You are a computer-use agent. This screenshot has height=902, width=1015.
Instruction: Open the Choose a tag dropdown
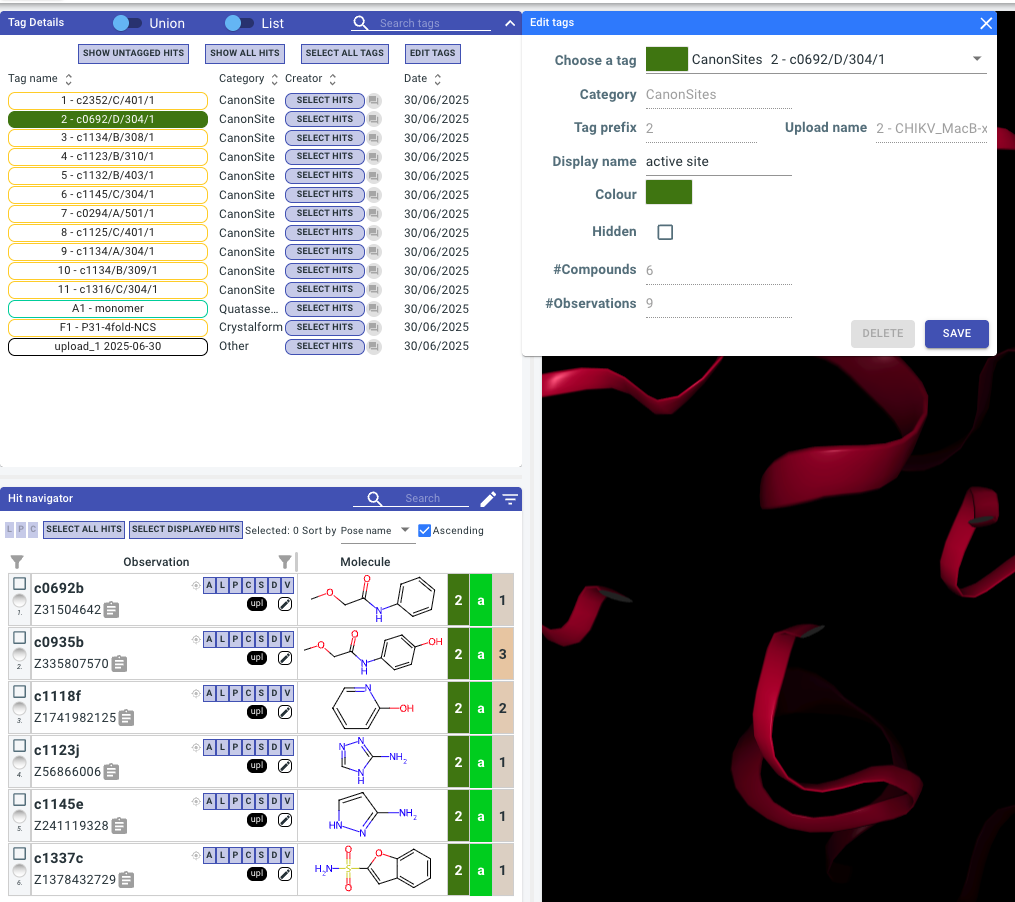tap(816, 60)
